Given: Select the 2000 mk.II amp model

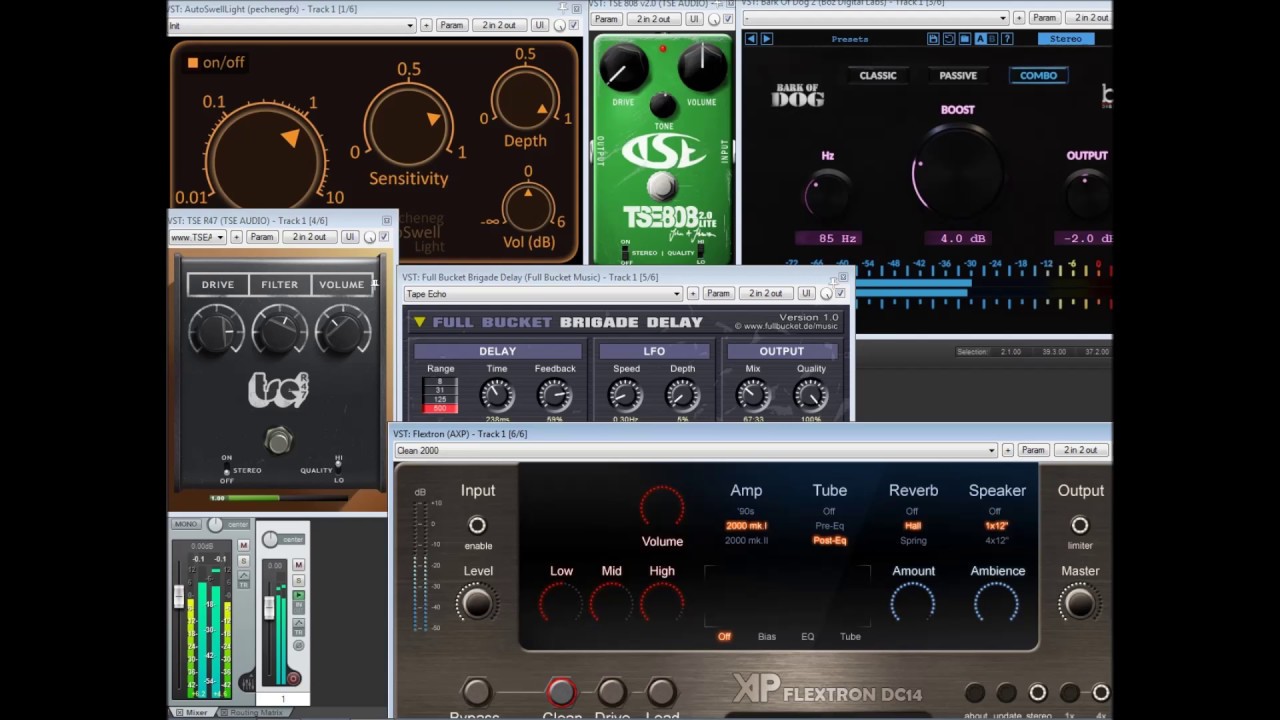Looking at the screenshot, I should pos(746,541).
